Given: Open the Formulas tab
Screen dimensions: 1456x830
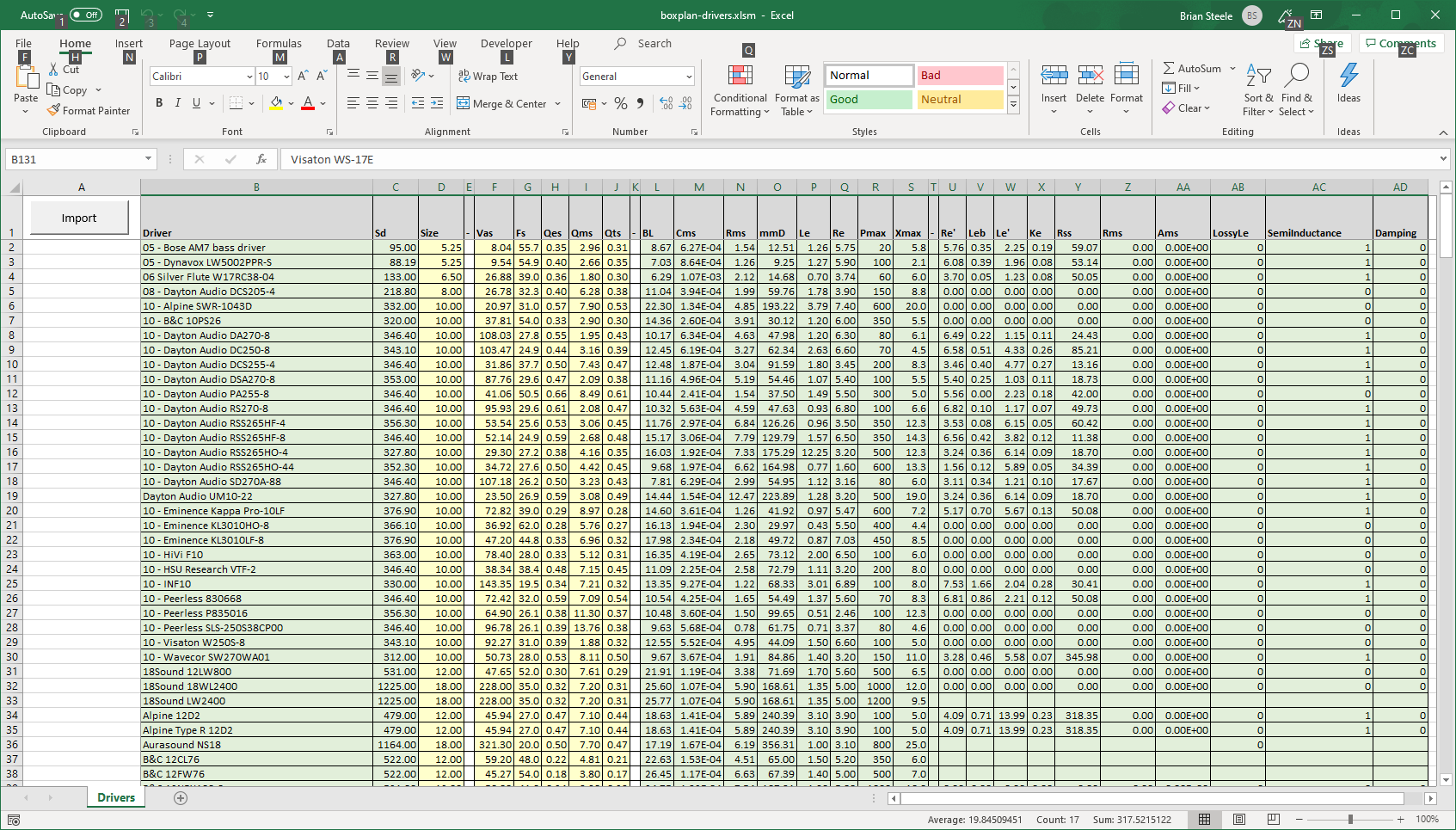Looking at the screenshot, I should click(x=279, y=43).
